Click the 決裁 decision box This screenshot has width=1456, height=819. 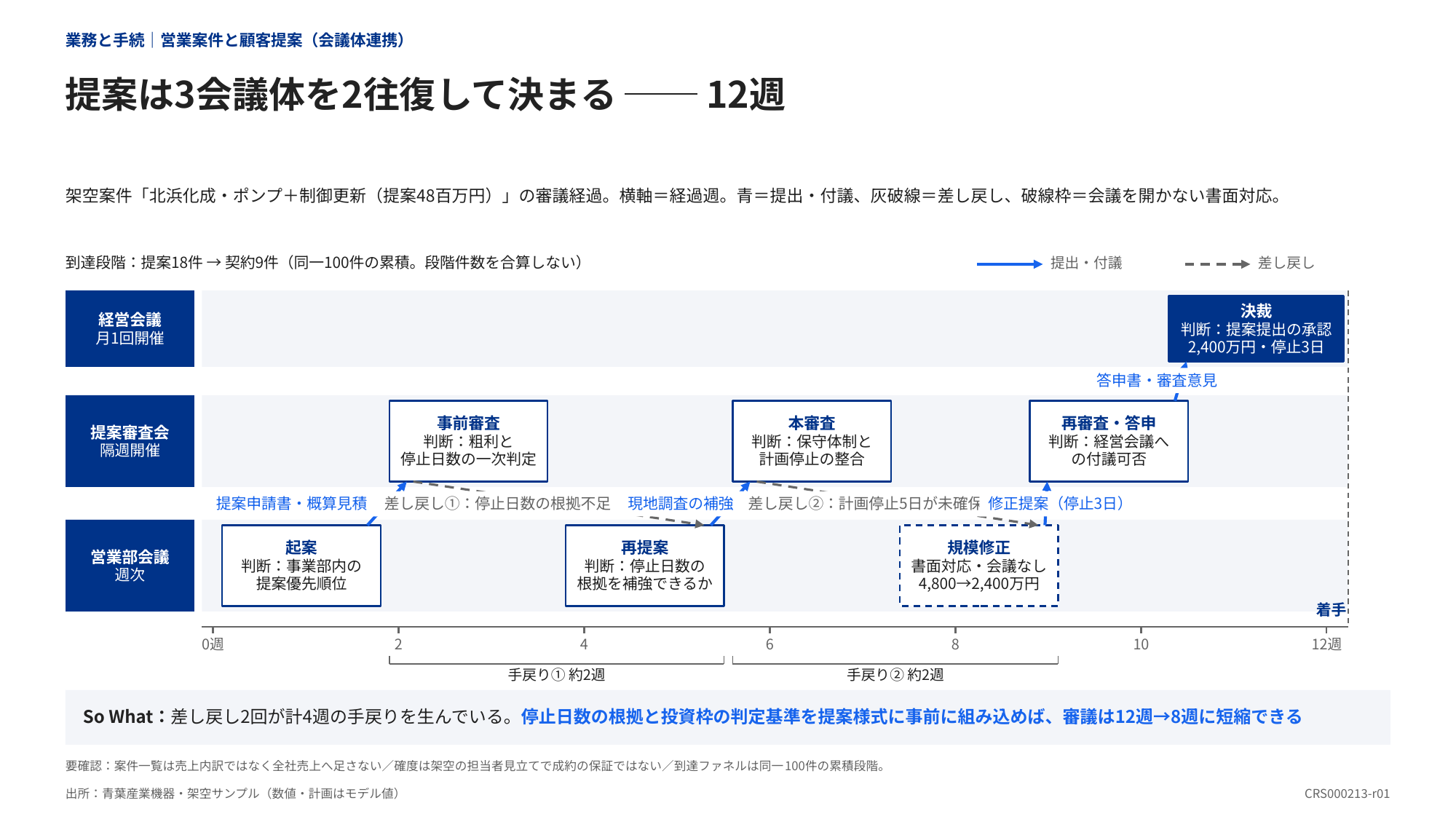click(1256, 328)
